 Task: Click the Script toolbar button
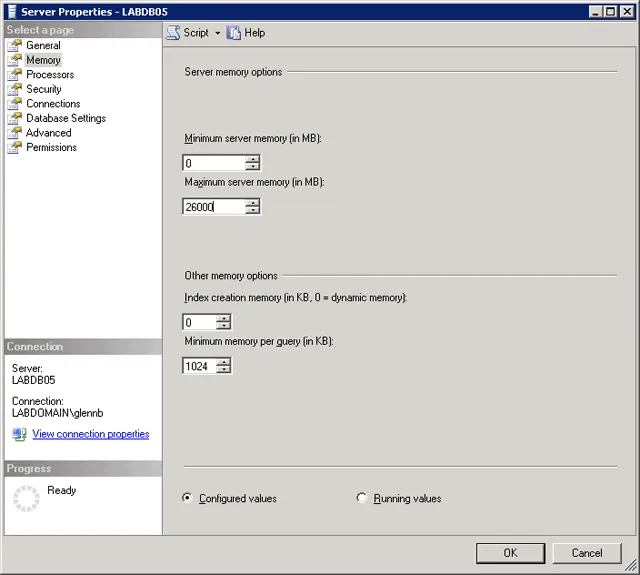(x=188, y=33)
